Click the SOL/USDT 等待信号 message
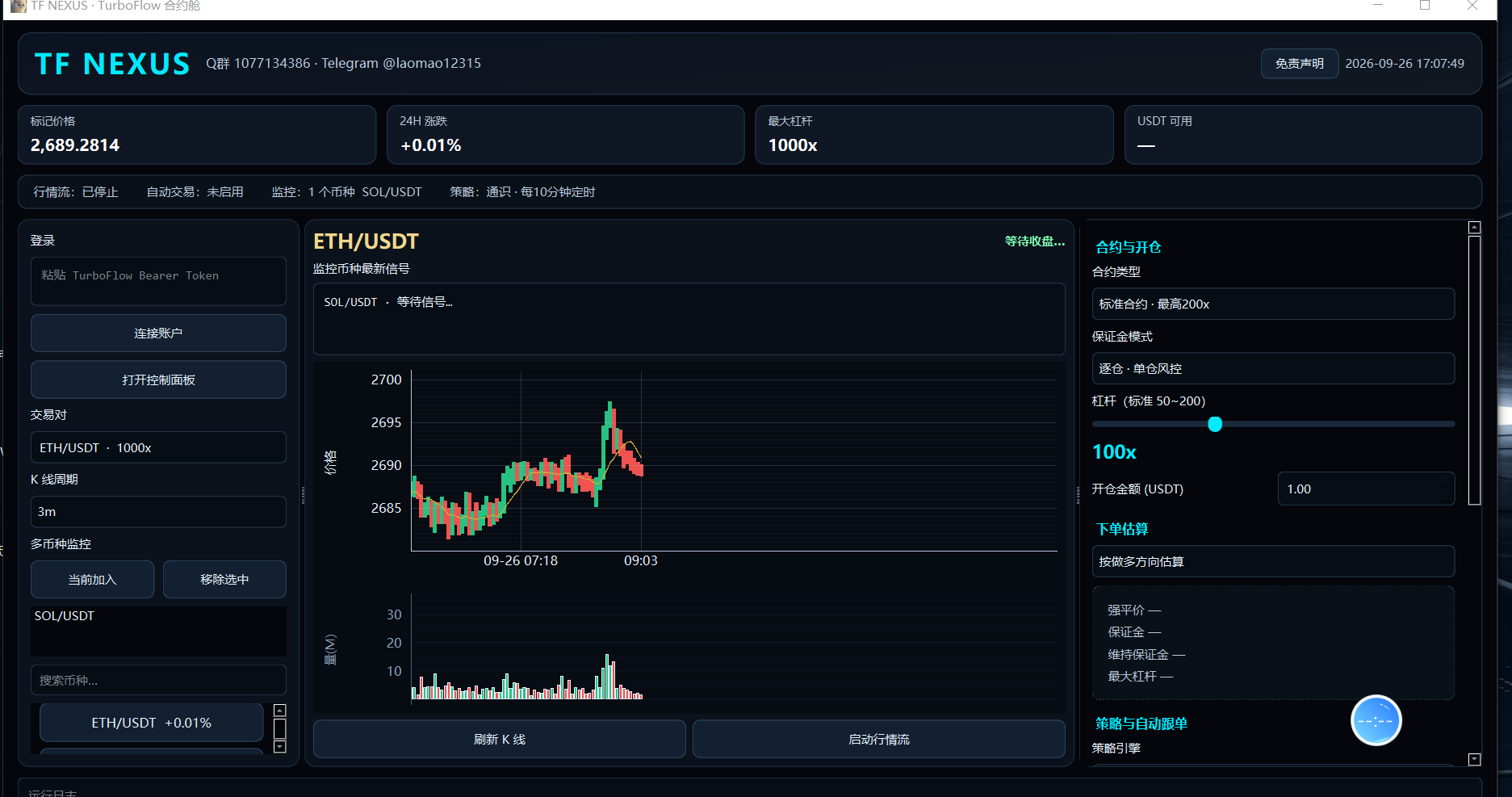Image resolution: width=1512 pixels, height=797 pixels. pos(388,302)
